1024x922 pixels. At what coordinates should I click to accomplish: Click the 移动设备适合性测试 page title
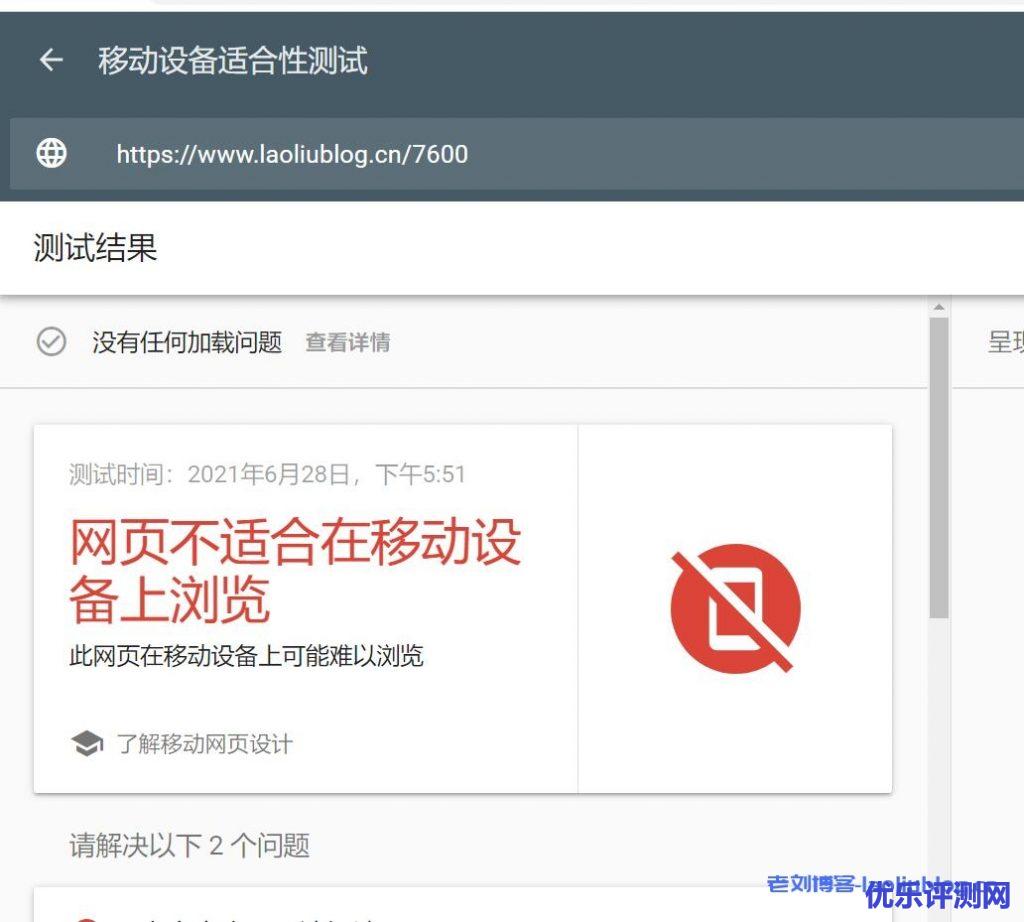coord(232,61)
